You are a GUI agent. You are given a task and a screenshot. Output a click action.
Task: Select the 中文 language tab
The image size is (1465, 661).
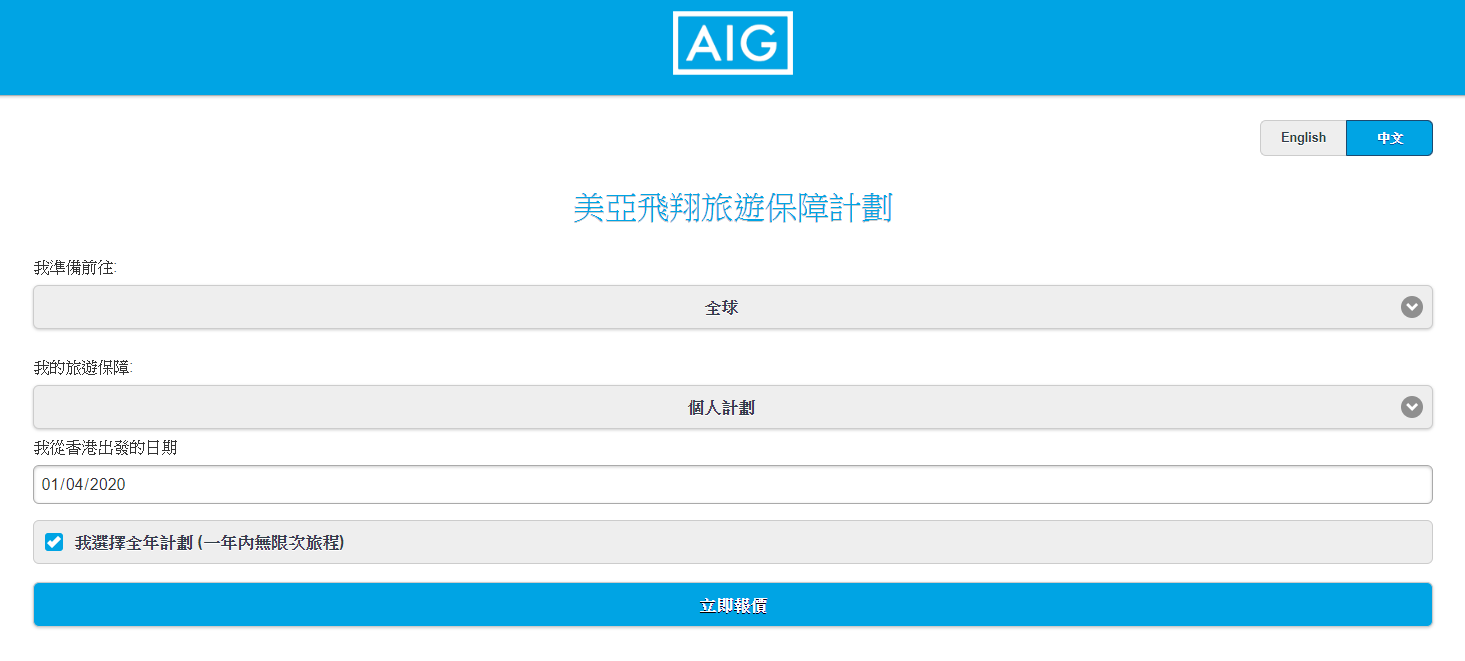(1389, 137)
